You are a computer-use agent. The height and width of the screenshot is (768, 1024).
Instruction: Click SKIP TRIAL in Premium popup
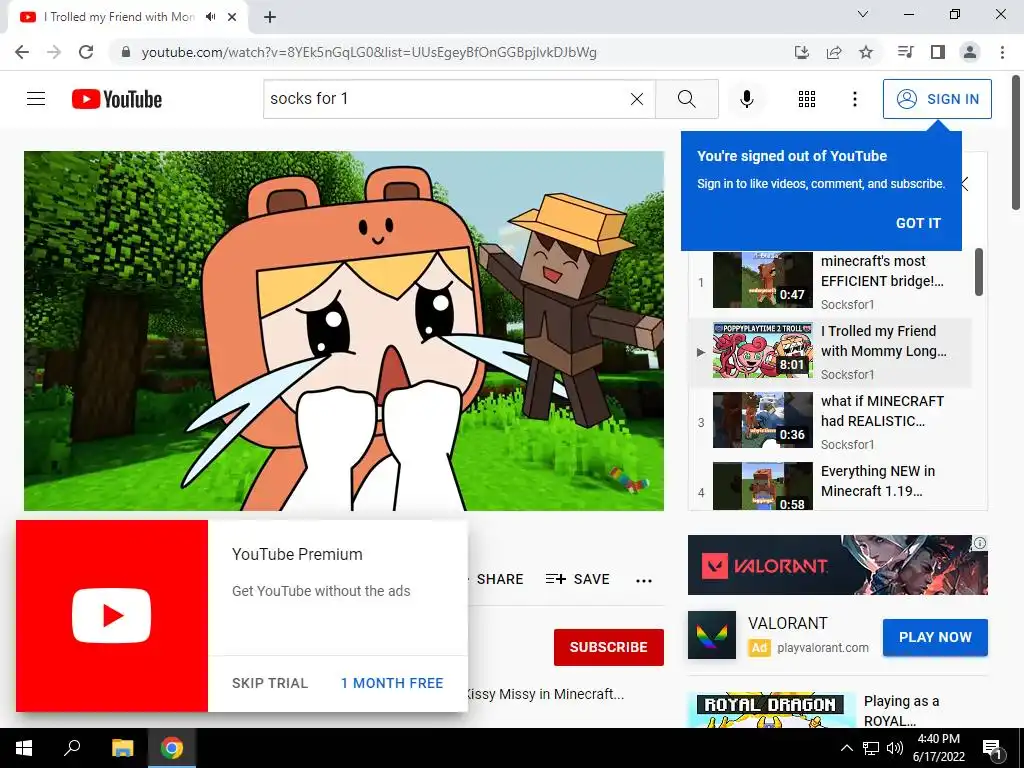tap(270, 683)
